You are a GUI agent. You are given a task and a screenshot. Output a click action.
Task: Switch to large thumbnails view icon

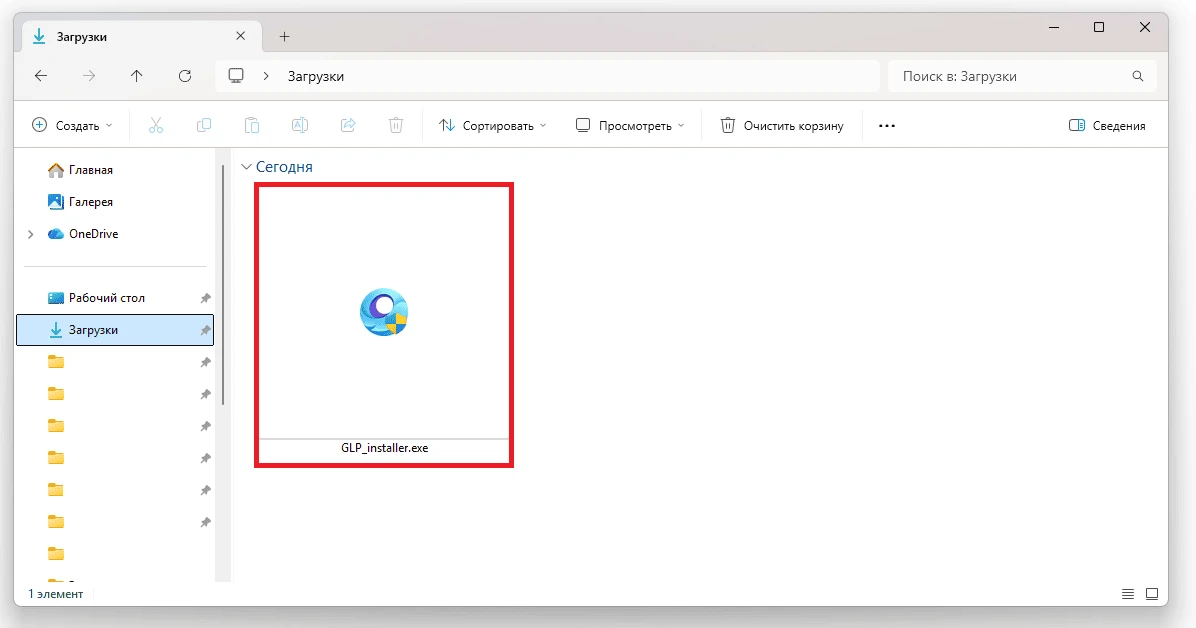coord(1151,594)
